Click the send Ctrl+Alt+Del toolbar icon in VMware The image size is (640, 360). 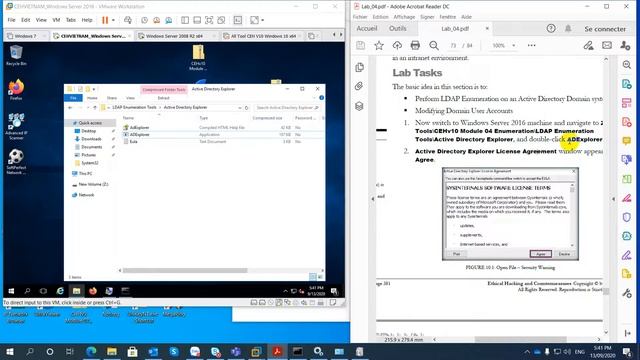click(x=128, y=20)
